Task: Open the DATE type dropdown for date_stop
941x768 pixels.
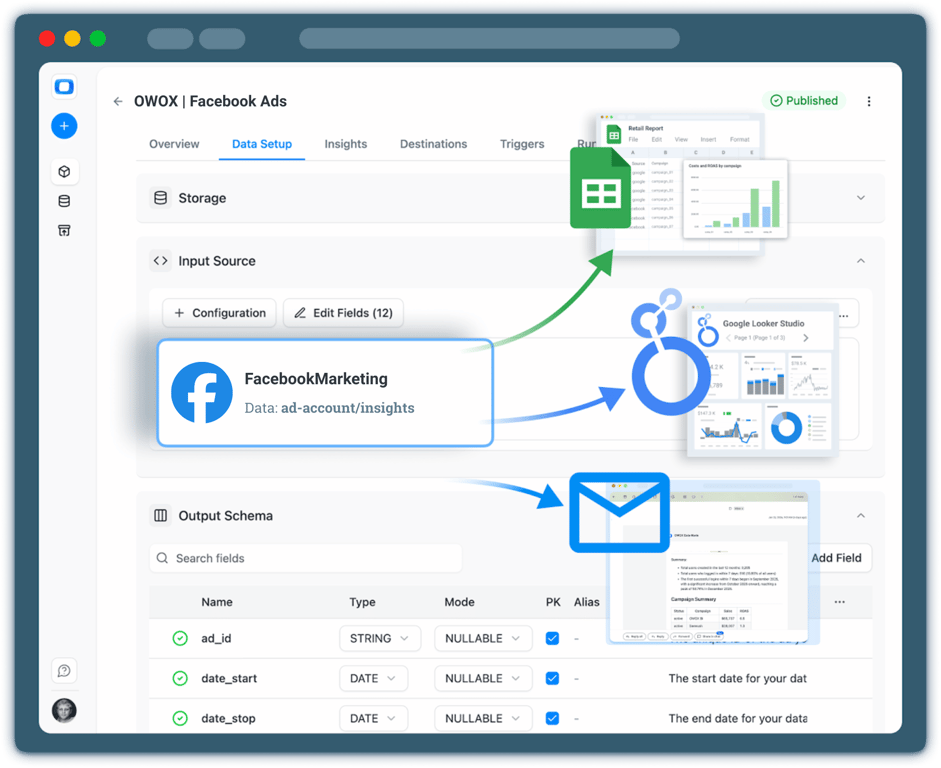Action: pyautogui.click(x=373, y=718)
